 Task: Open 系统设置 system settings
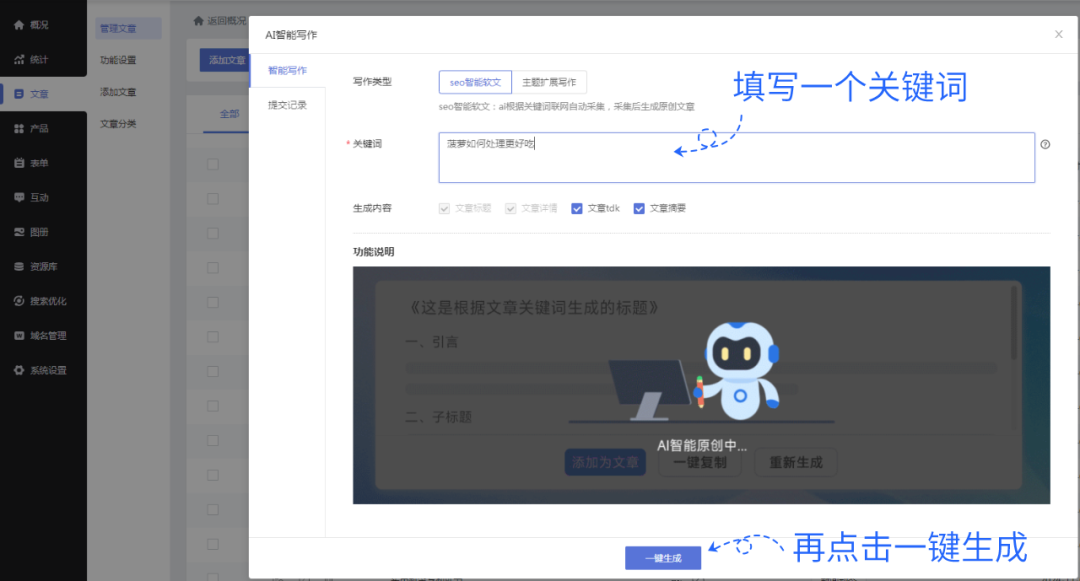42,369
